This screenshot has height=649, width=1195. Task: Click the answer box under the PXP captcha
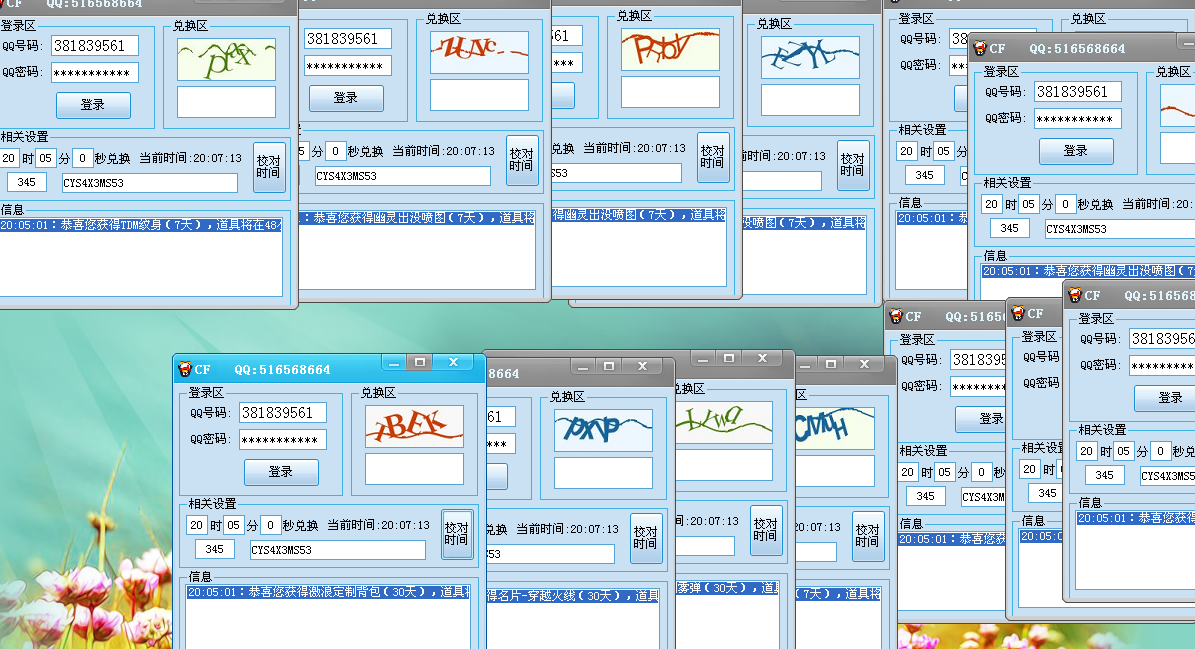coord(604,473)
